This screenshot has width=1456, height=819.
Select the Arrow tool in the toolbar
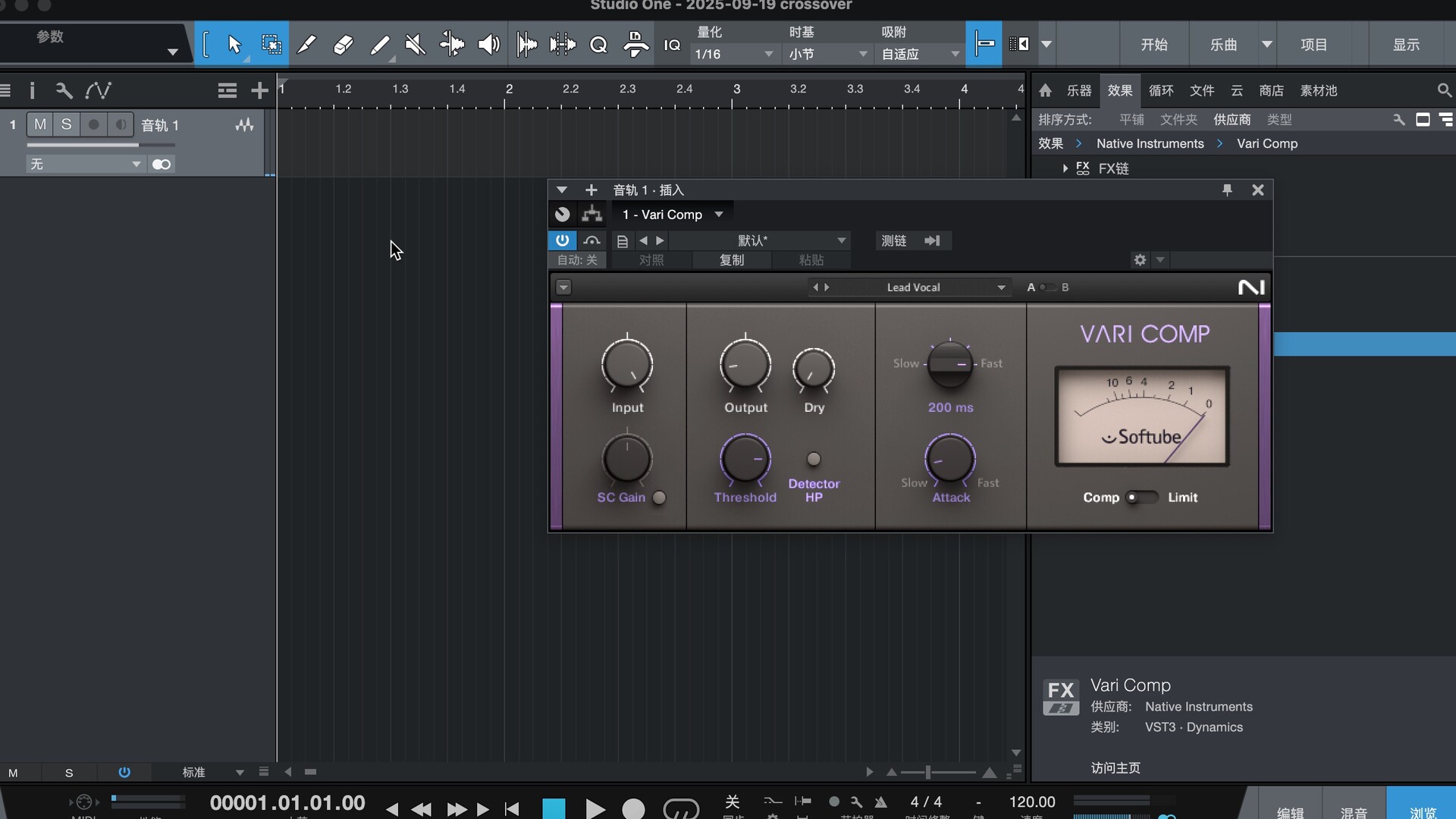234,45
